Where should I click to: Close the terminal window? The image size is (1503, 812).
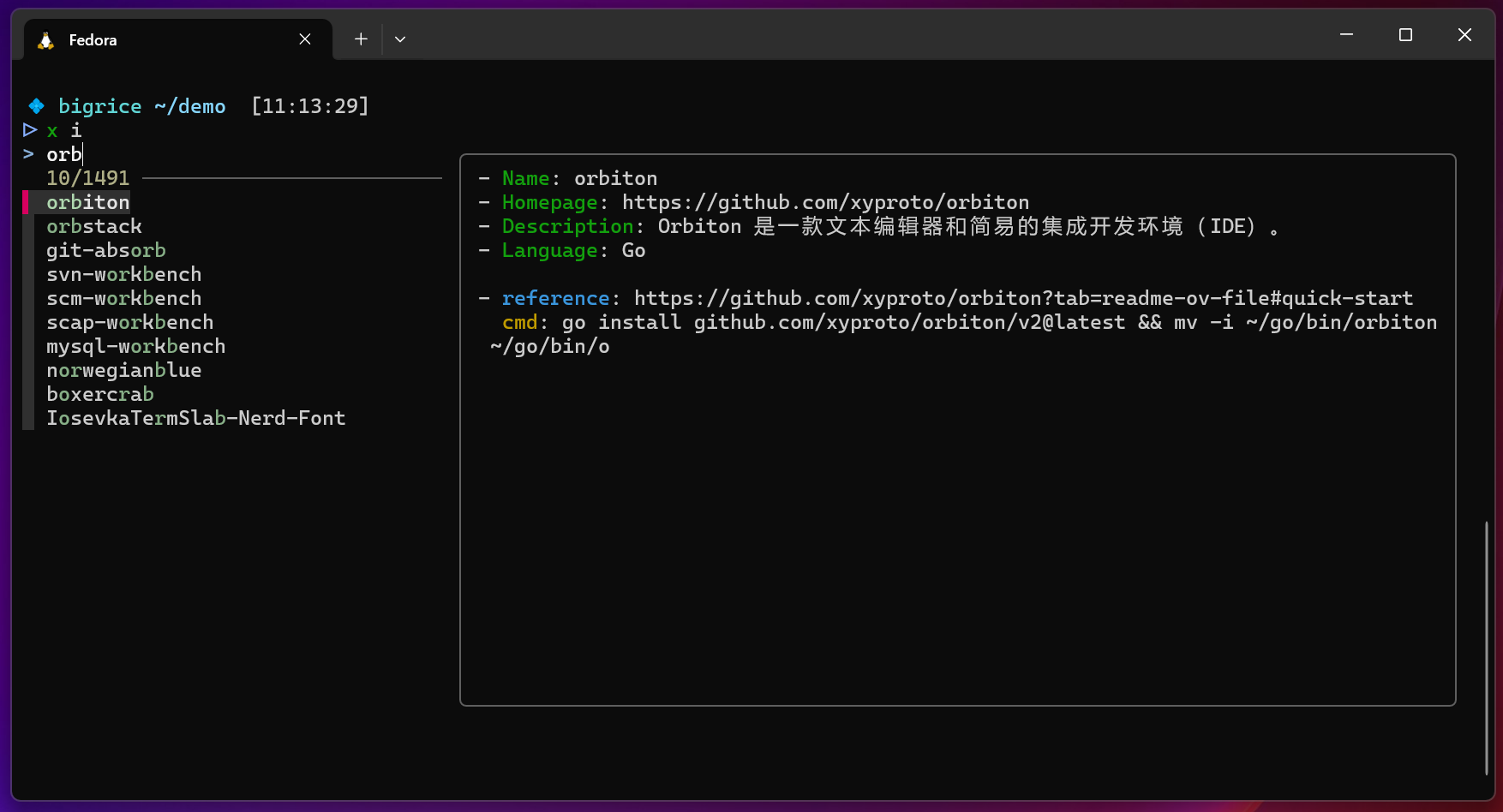1464,34
